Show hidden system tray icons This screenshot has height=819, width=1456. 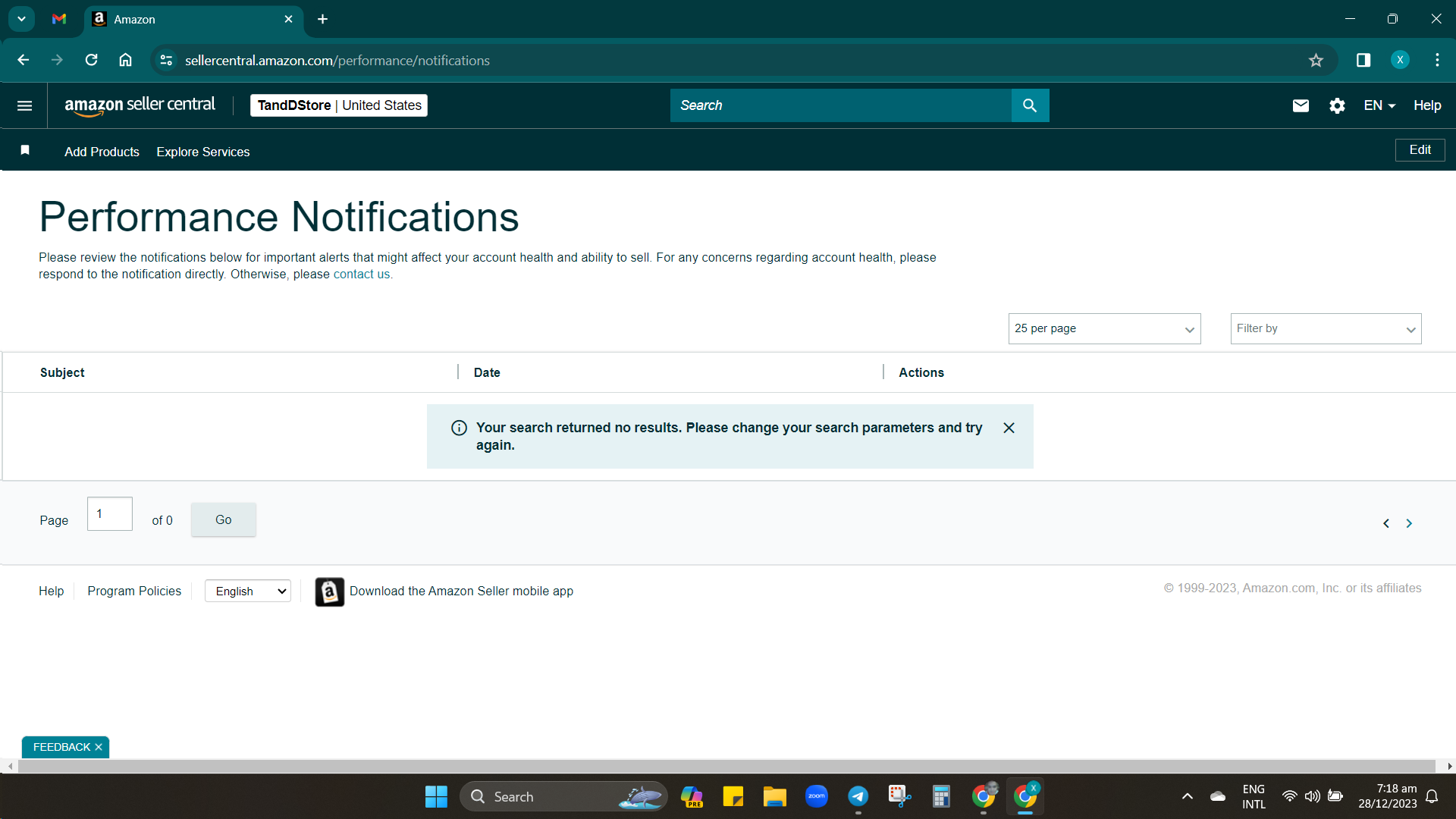1187,796
